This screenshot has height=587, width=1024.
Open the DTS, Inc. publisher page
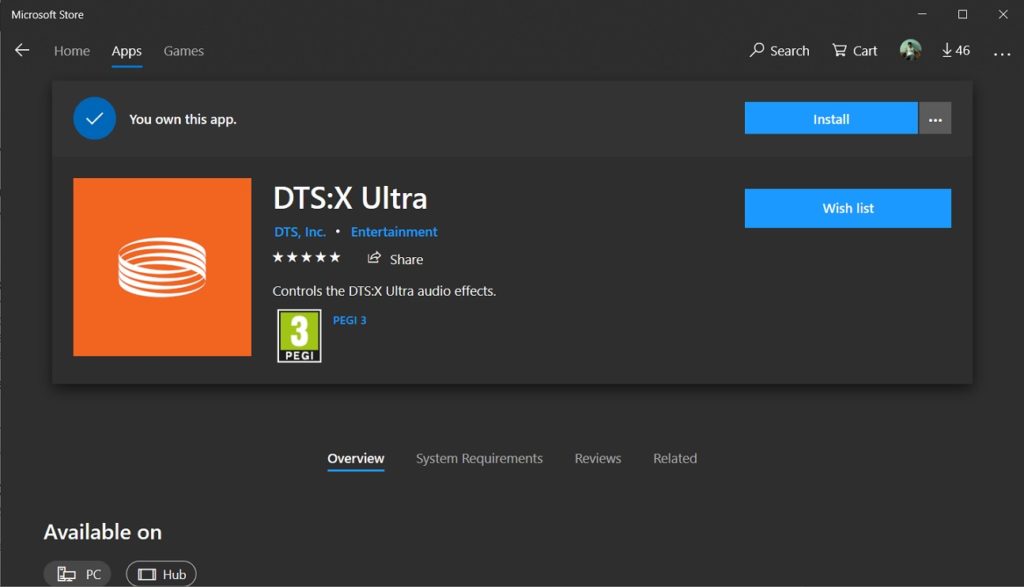299,231
